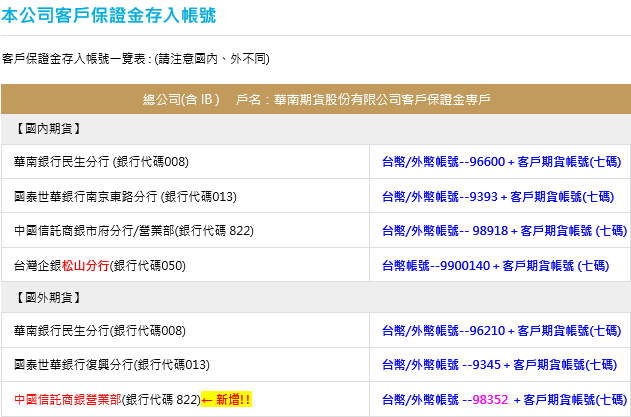Click 國泰世華銀行復興分行(銀行代碼013)
Screen dimensions: 631x417
point(111,365)
